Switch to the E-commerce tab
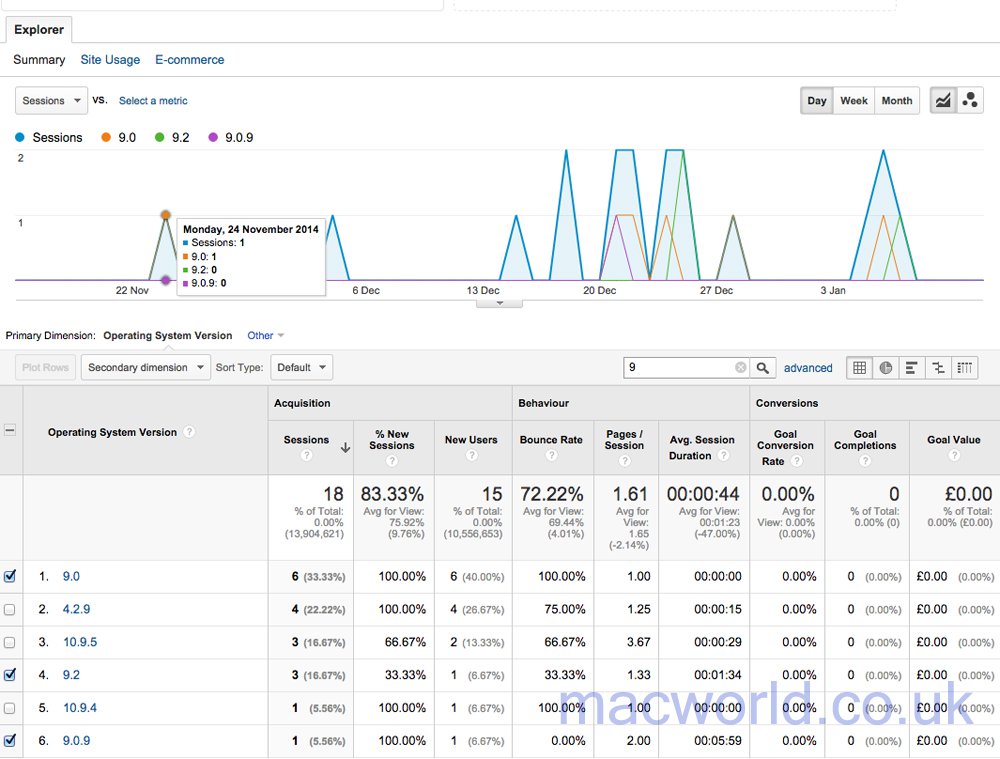 (x=189, y=60)
